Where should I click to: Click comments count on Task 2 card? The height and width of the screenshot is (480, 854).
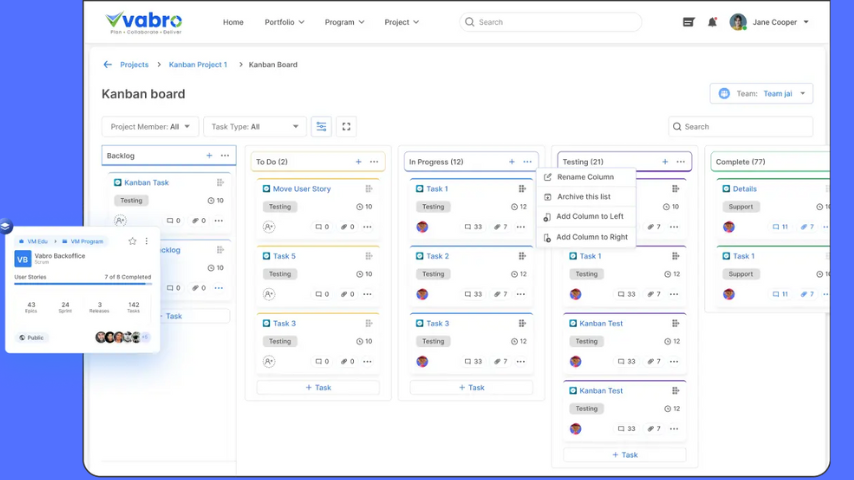pyautogui.click(x=473, y=294)
